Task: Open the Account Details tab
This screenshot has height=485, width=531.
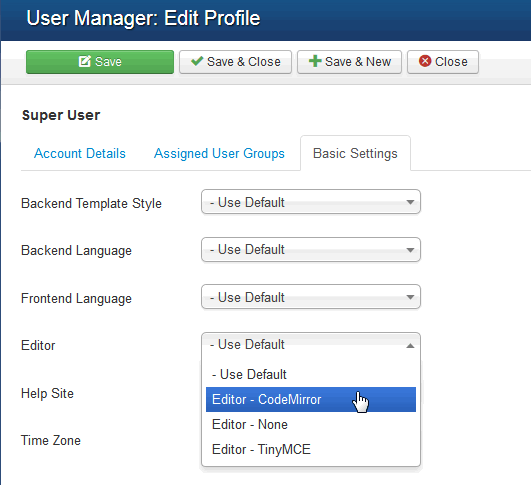Action: click(80, 153)
